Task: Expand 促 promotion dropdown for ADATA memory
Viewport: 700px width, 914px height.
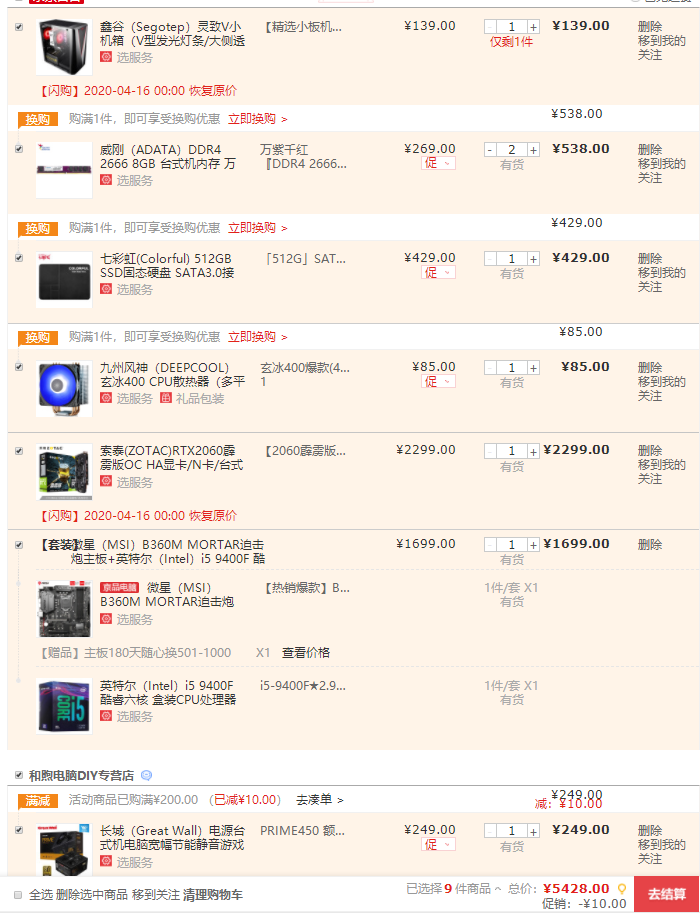Action: 438,163
